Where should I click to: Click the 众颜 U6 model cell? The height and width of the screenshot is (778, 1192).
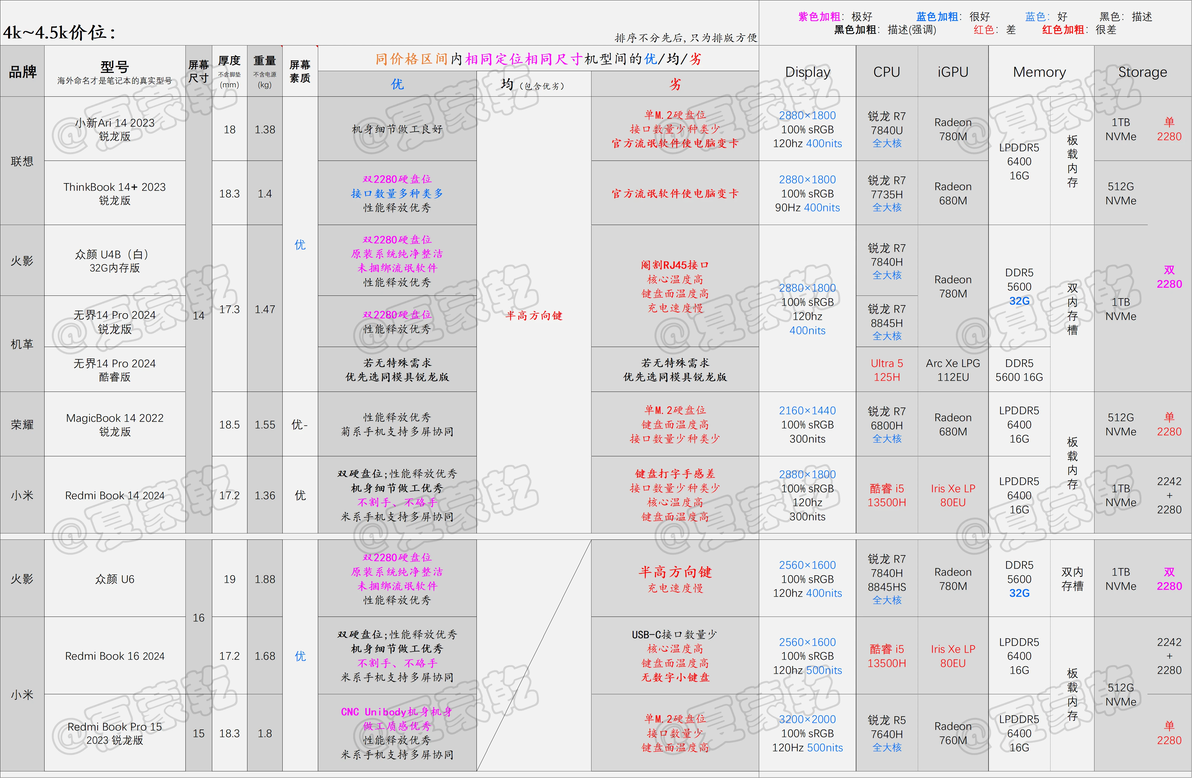coord(115,579)
